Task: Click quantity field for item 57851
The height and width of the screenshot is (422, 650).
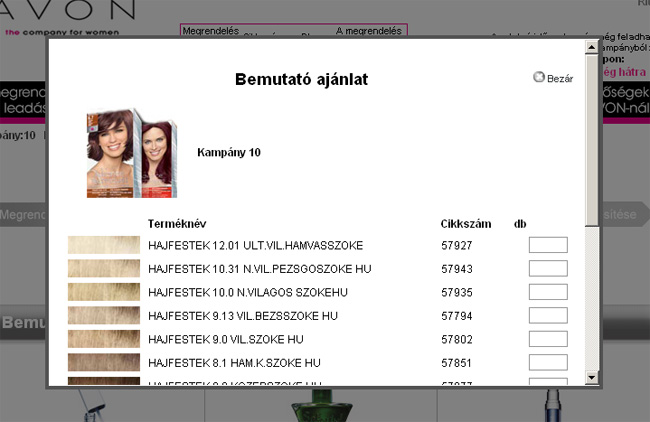Action: pyautogui.click(x=548, y=363)
